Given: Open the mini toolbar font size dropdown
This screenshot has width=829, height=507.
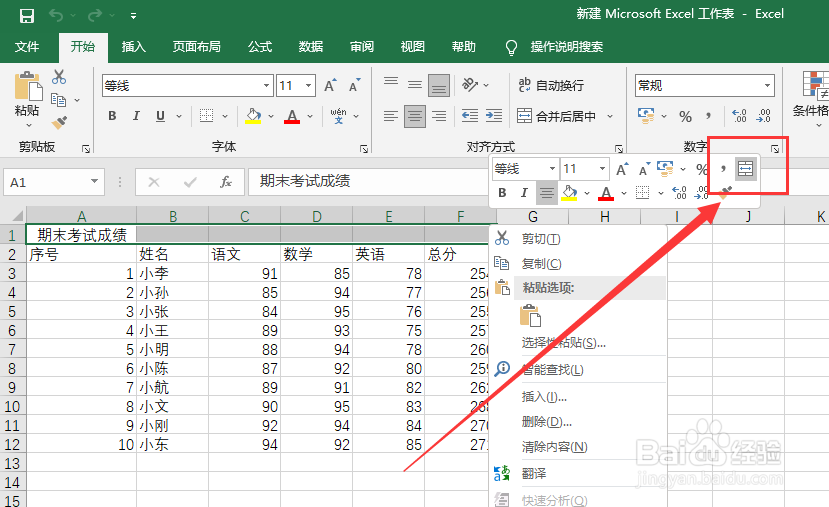Looking at the screenshot, I should coord(602,169).
